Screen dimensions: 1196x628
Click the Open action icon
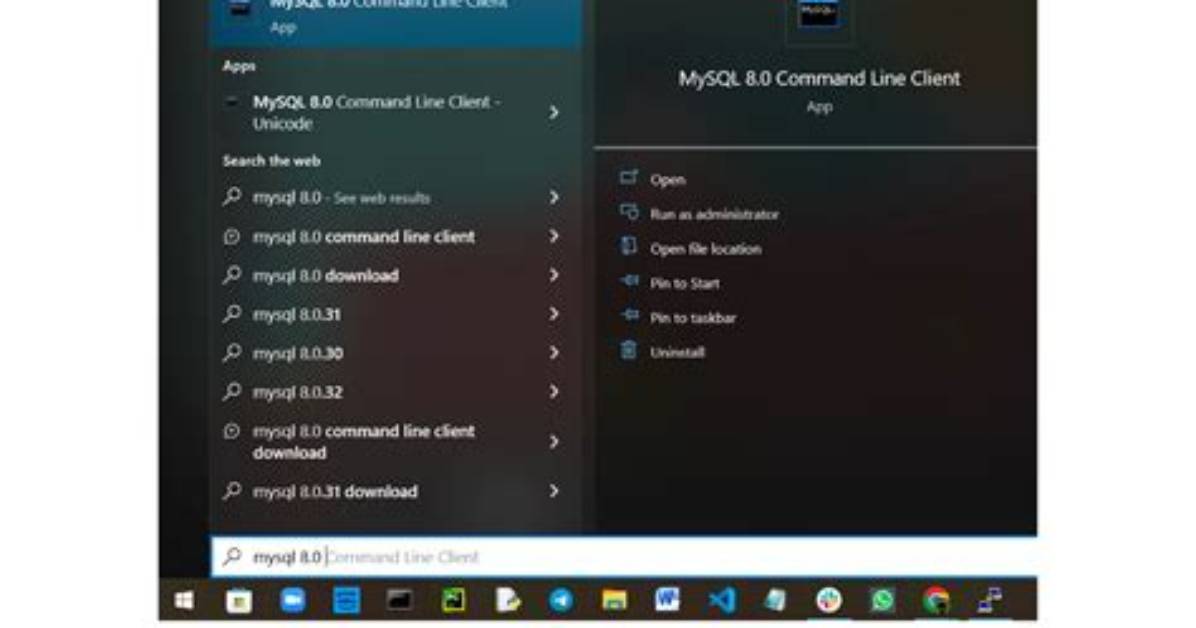(x=629, y=178)
